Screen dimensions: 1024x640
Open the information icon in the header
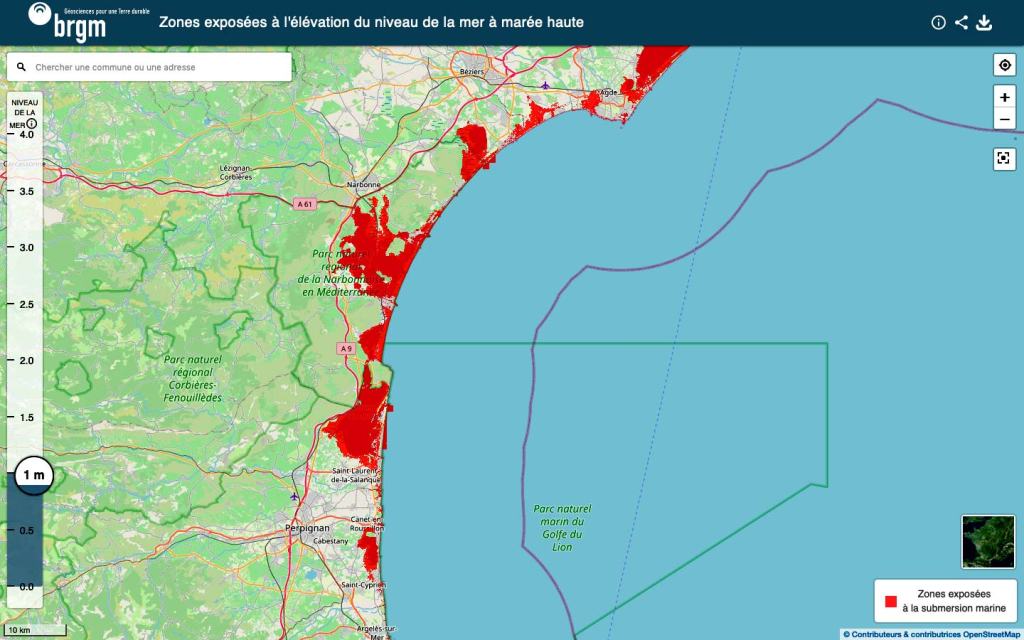pyautogui.click(x=938, y=23)
